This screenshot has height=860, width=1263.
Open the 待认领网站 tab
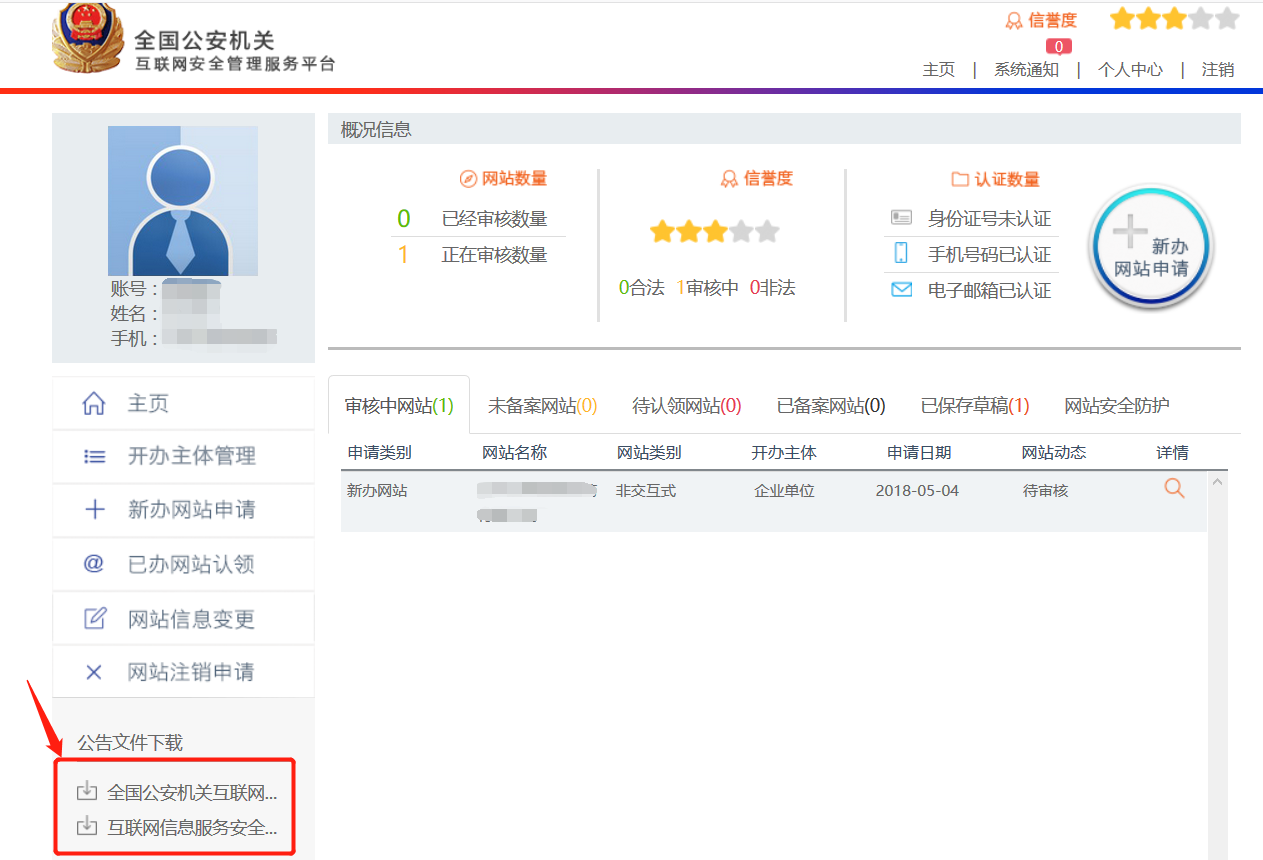687,406
